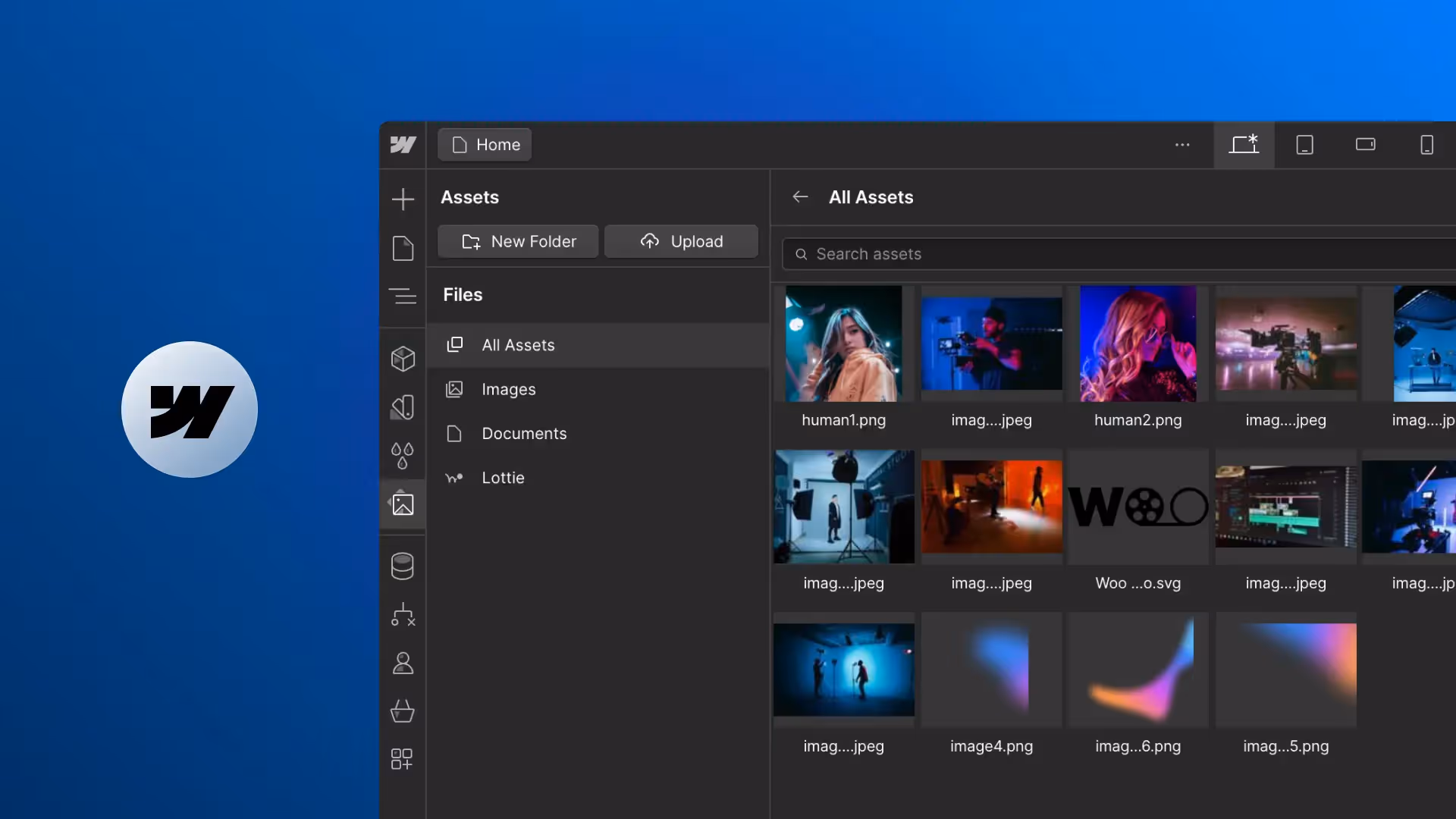Switch to desktop base breakpoint

(x=1244, y=145)
